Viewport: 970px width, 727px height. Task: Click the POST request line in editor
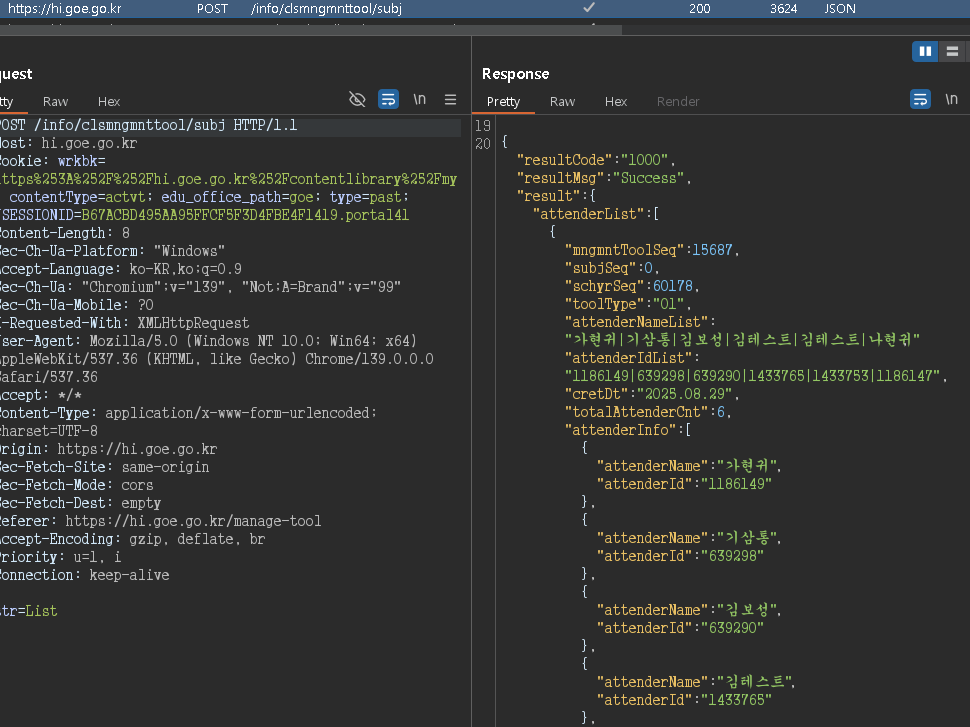[150, 126]
